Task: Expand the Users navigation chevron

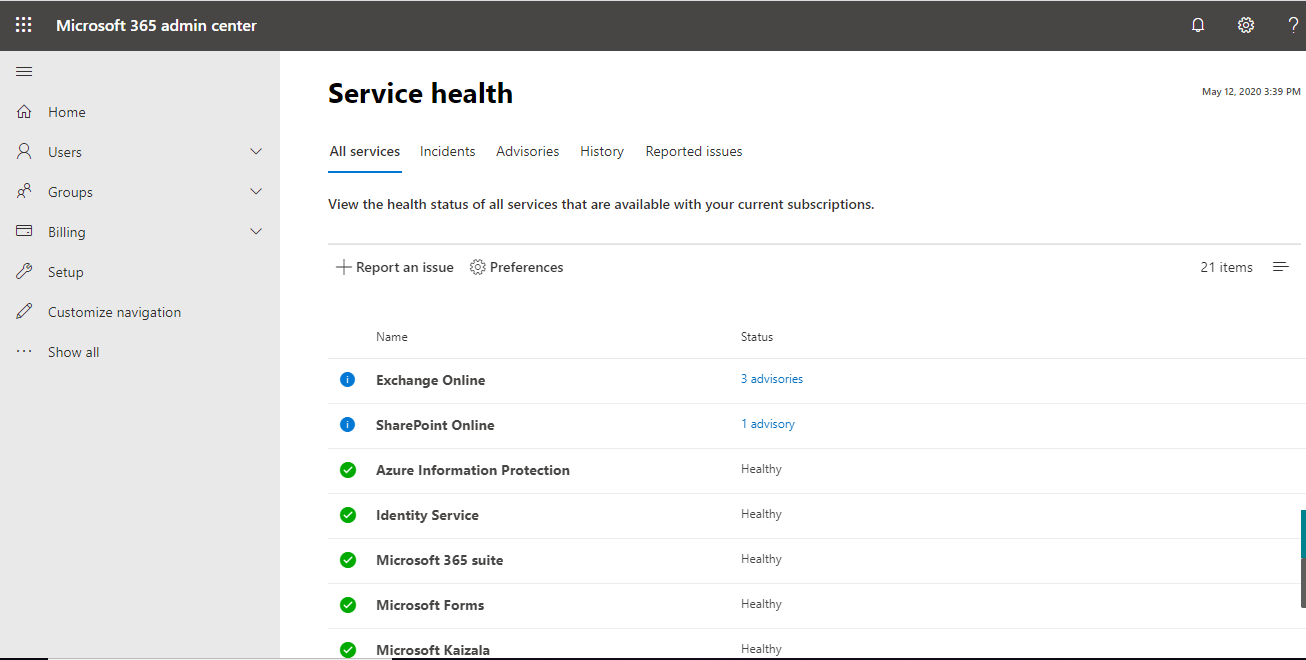Action: [256, 152]
